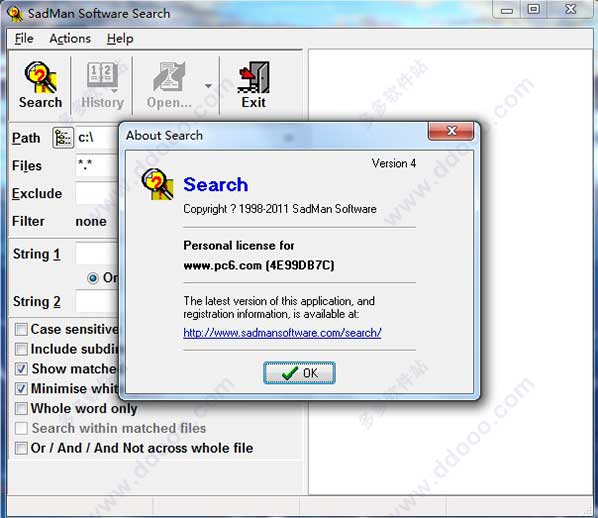Screen dimensions: 598x518
Task: Click the String 1 input field
Action: click(97, 254)
